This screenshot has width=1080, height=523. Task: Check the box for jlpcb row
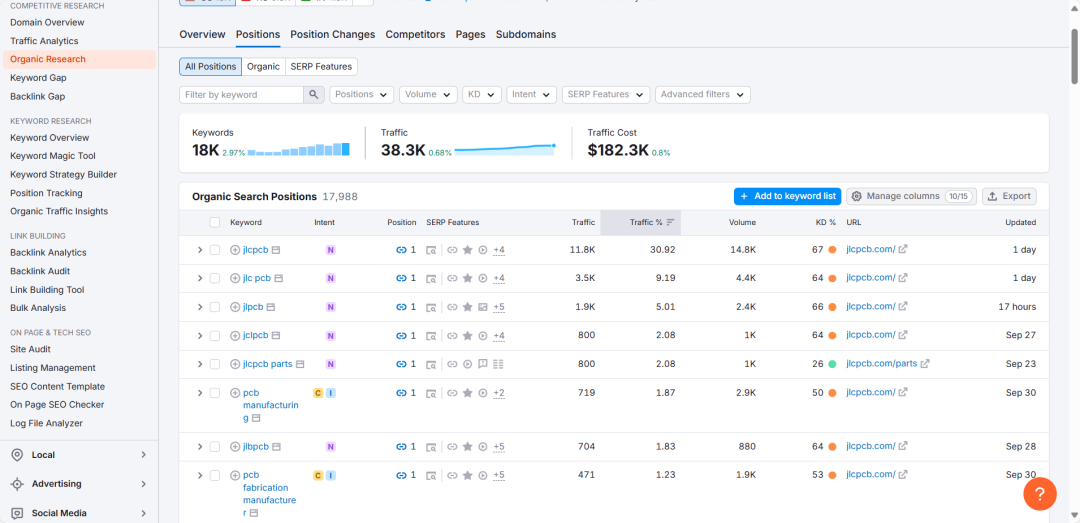pyautogui.click(x=215, y=307)
